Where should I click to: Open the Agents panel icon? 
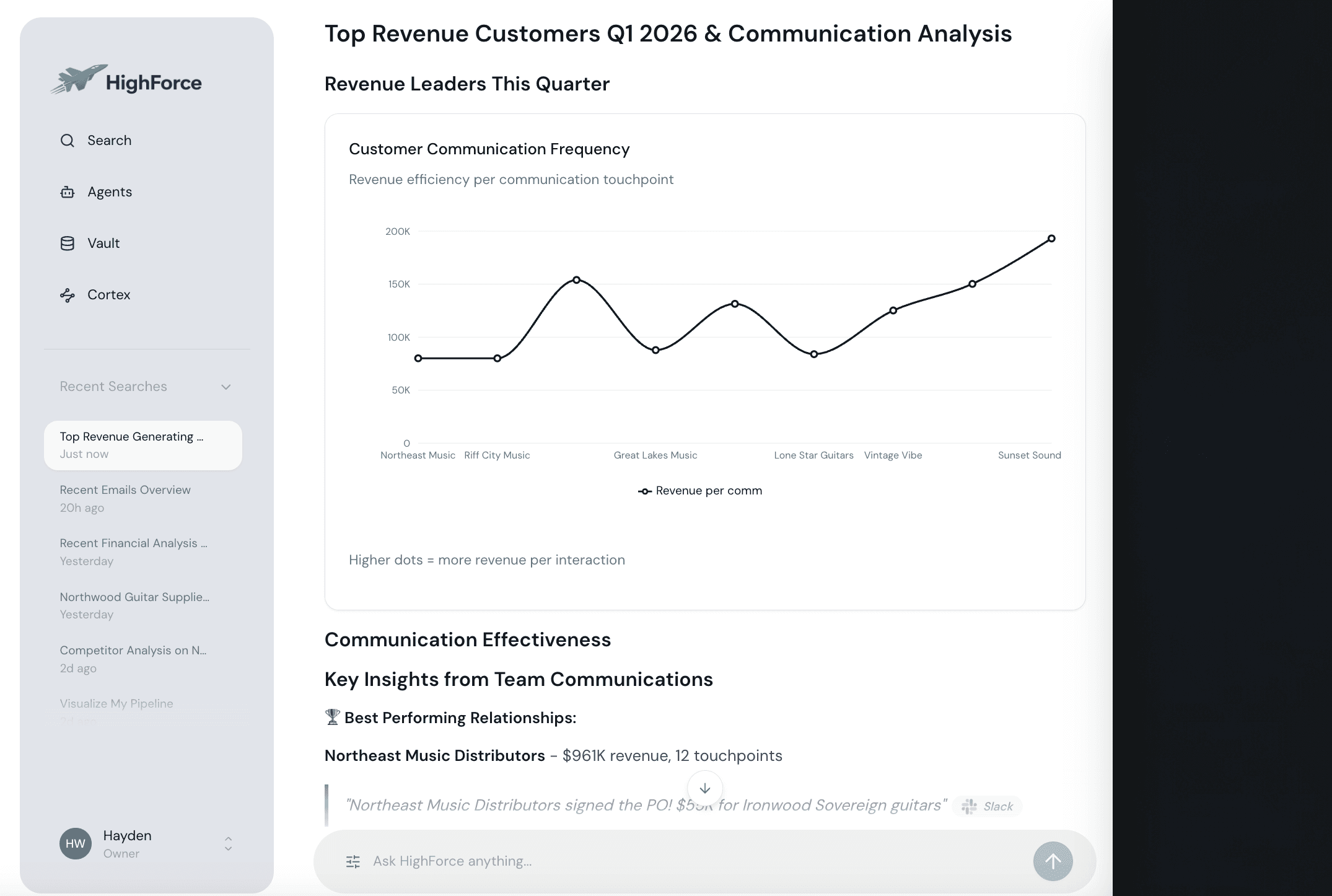(67, 192)
